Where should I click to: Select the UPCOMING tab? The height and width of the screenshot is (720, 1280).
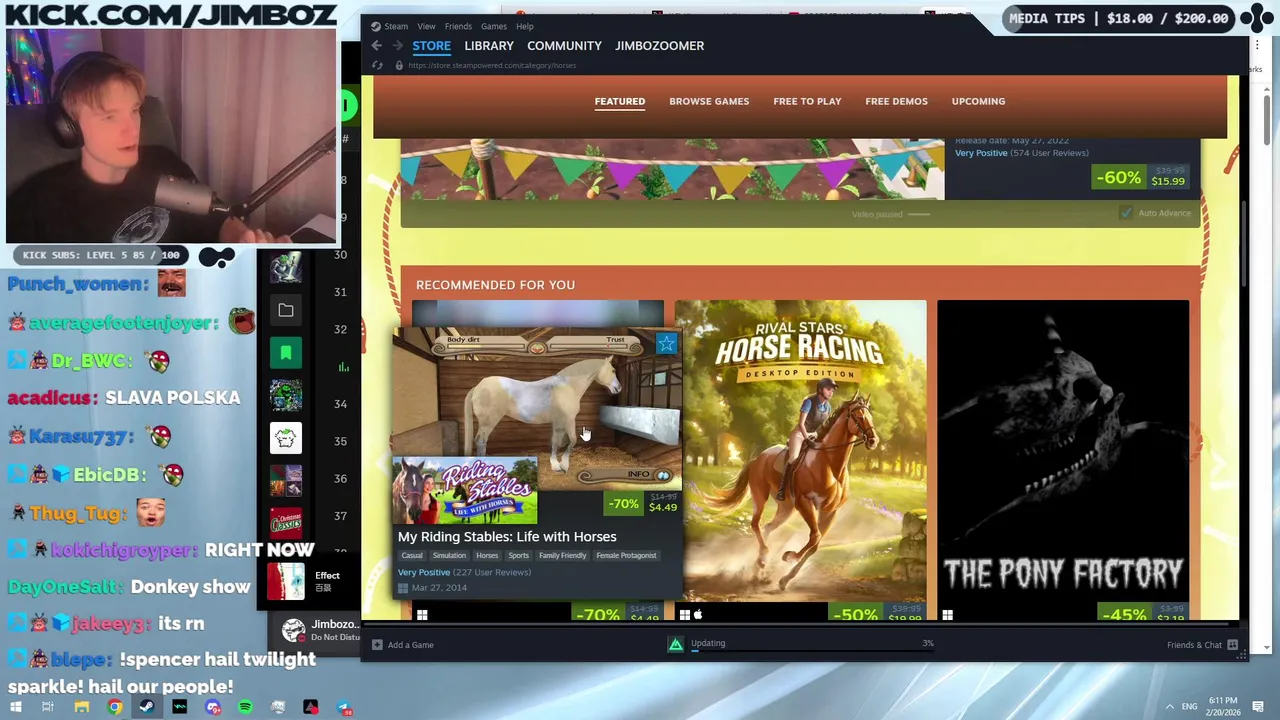click(978, 101)
